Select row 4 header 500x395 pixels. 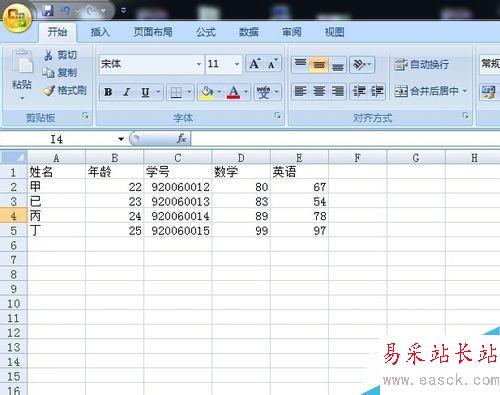click(x=13, y=216)
